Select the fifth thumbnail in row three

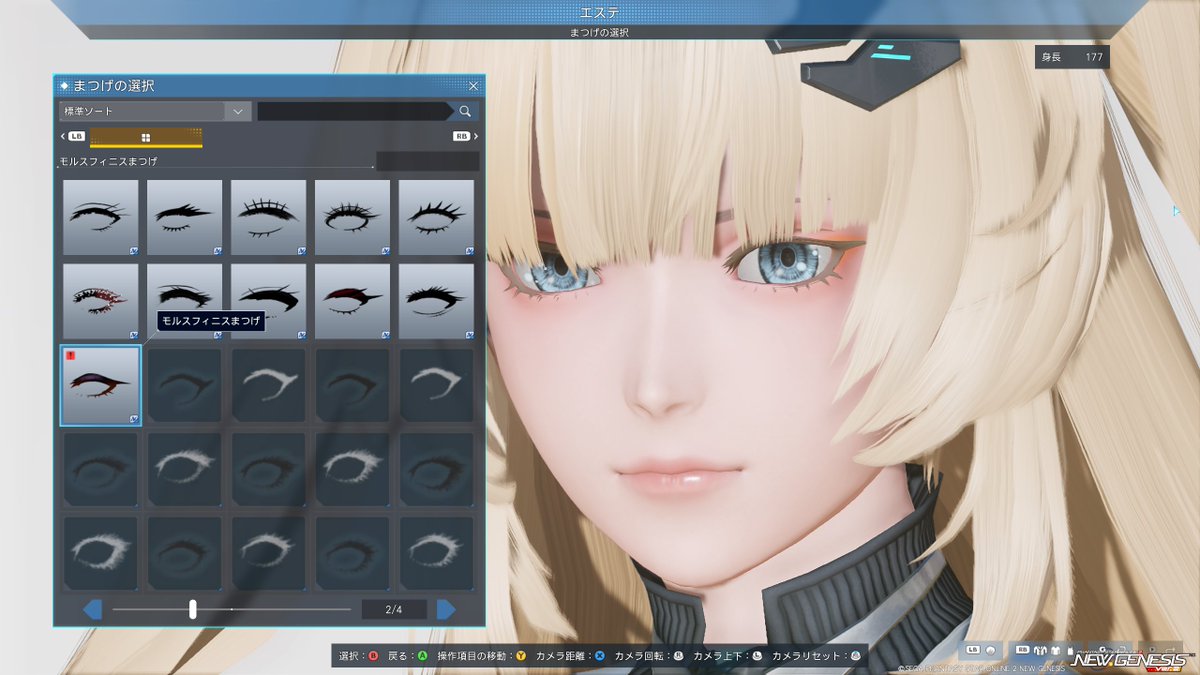(x=437, y=385)
